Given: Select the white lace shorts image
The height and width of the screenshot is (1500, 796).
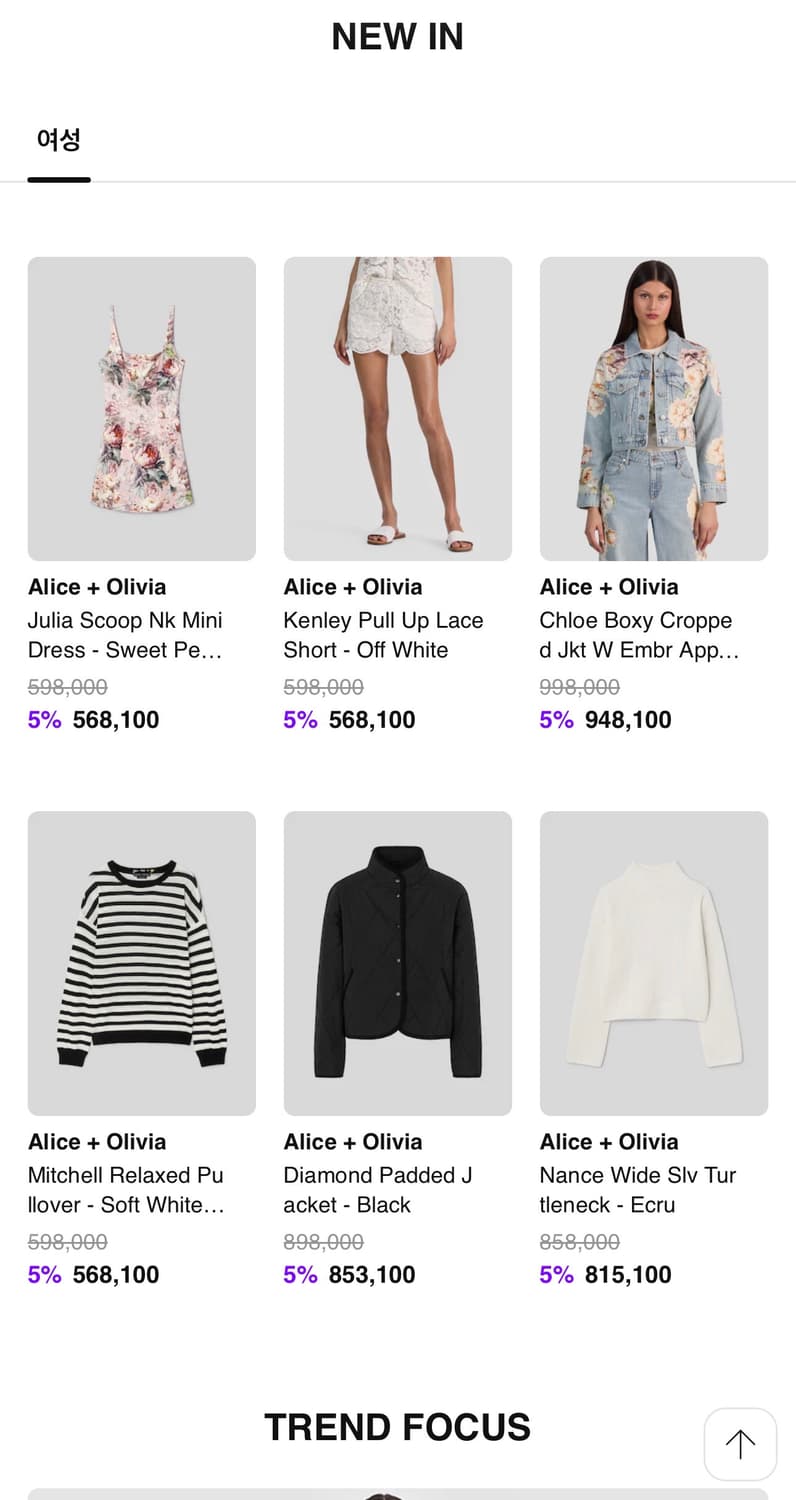Looking at the screenshot, I should (397, 407).
